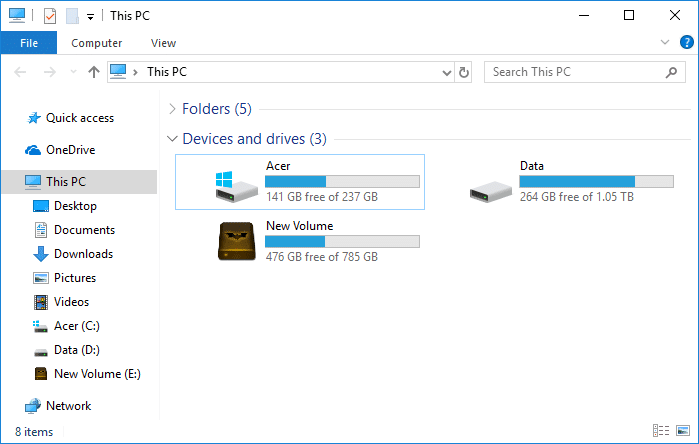Screen dimensions: 699x444
Task: Click the New folder icon in title bar
Action: click(71, 16)
